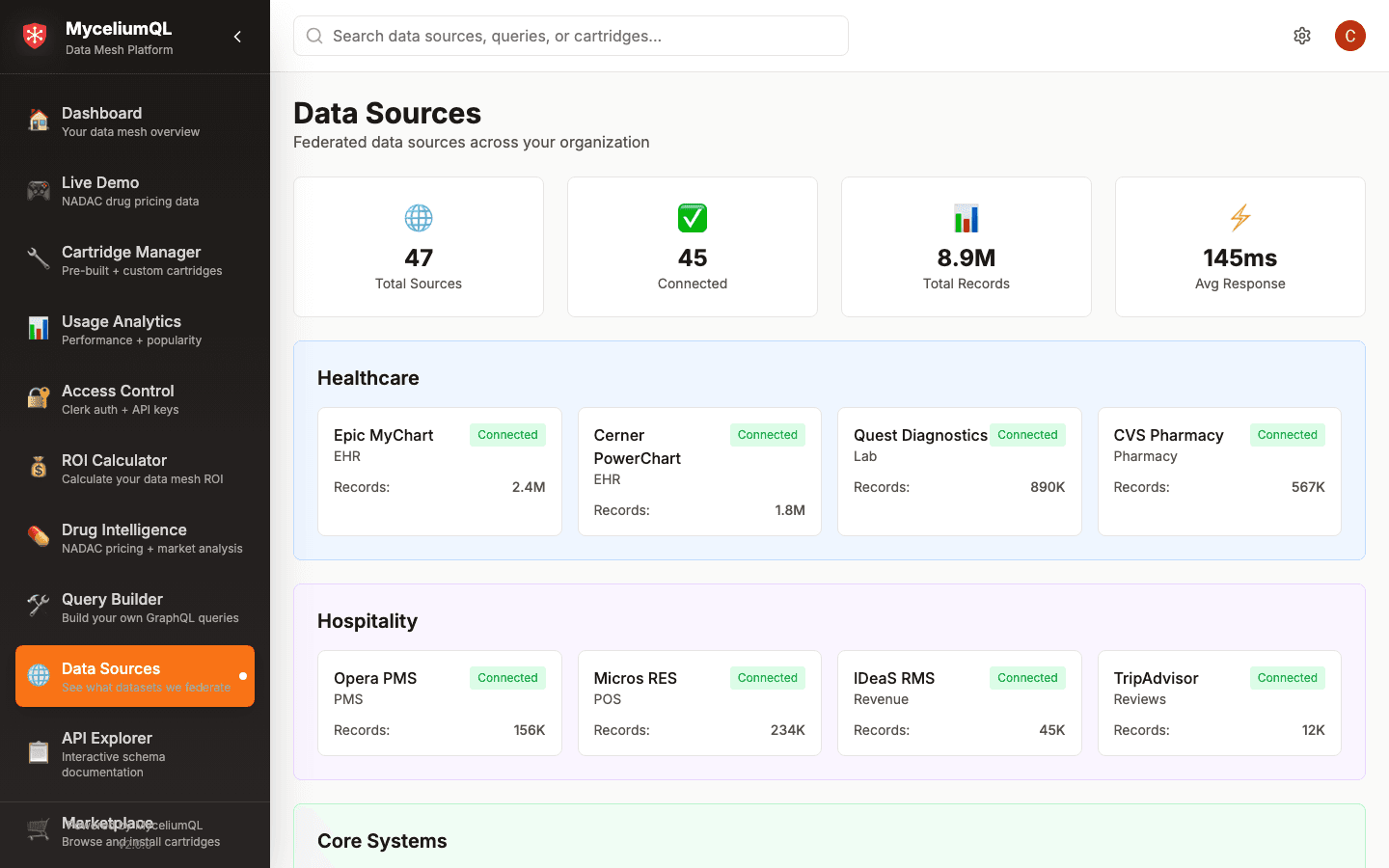The width and height of the screenshot is (1389, 868).
Task: Click Connected badge on Cerner PowerChart
Action: [768, 435]
